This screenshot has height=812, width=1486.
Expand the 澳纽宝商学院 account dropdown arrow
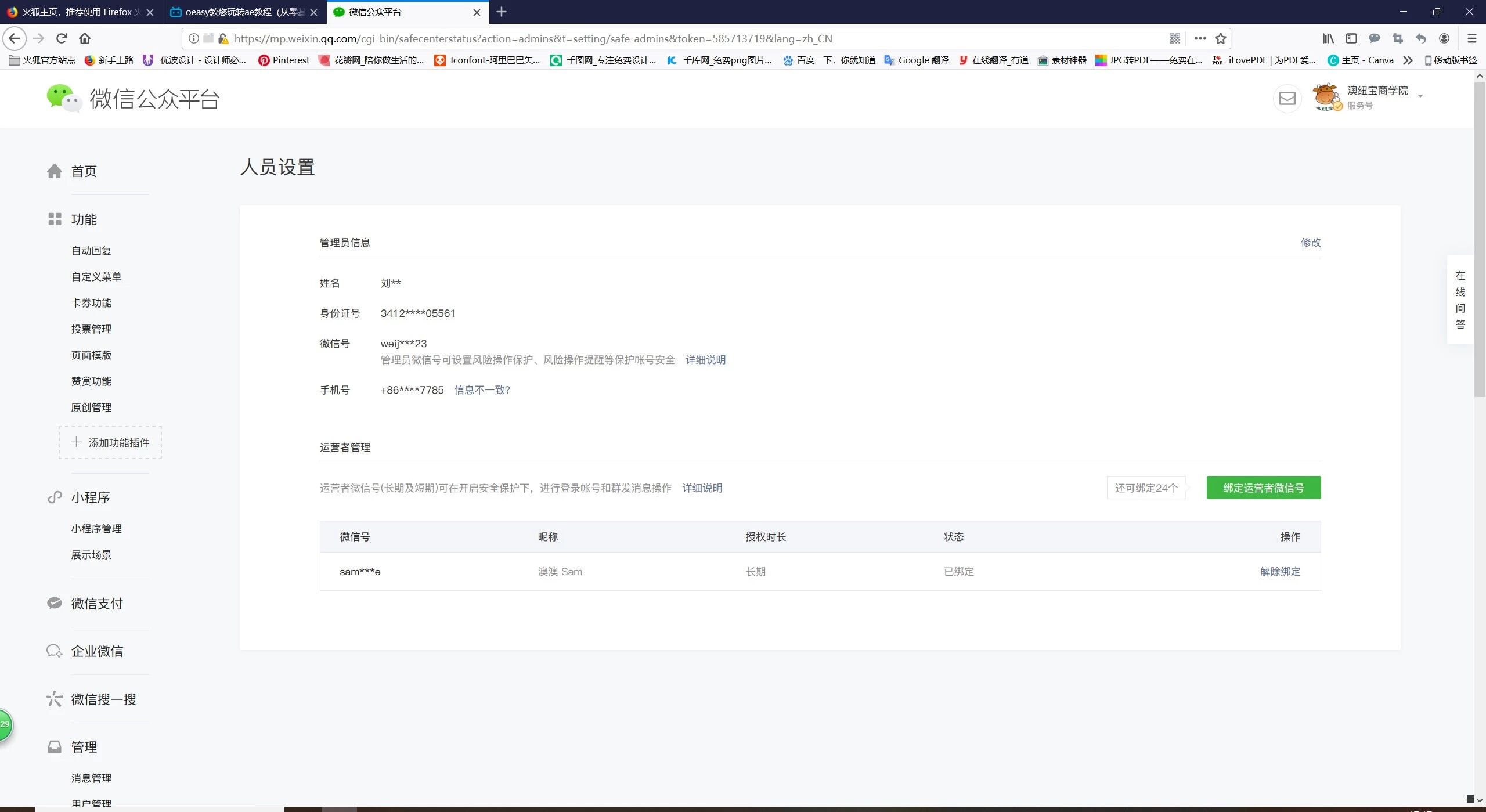click(x=1420, y=96)
